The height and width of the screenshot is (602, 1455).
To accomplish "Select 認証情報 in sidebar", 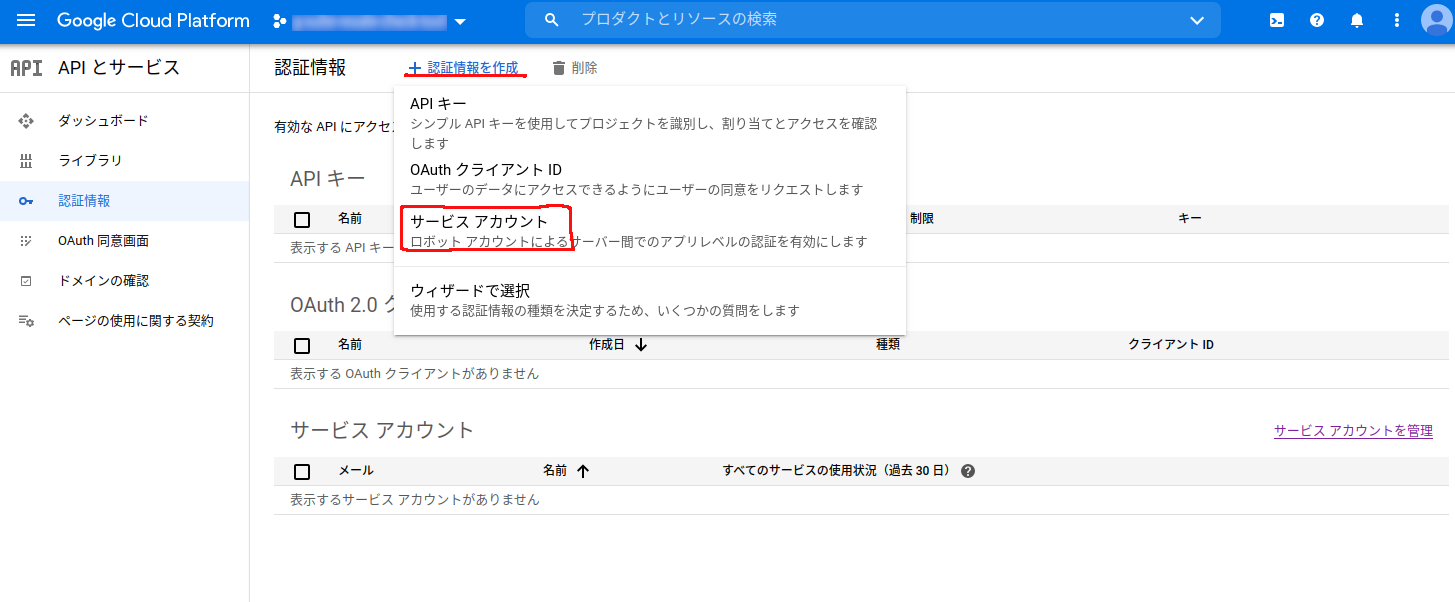I will (124, 201).
